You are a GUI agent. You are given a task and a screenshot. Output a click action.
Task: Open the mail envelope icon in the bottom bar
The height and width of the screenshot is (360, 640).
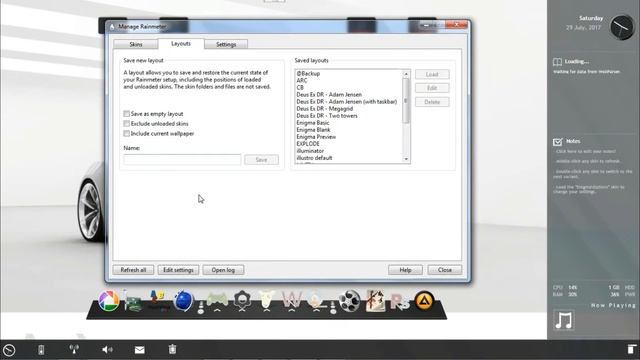140,350
